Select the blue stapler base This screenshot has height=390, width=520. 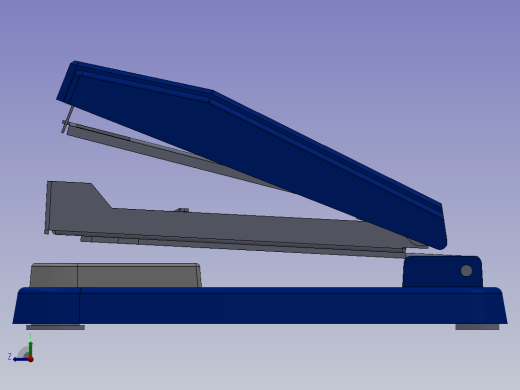tap(260, 305)
